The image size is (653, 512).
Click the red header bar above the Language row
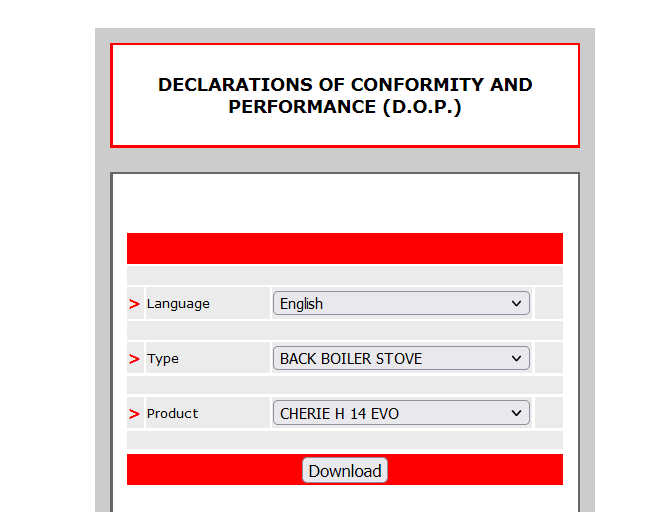coord(345,248)
